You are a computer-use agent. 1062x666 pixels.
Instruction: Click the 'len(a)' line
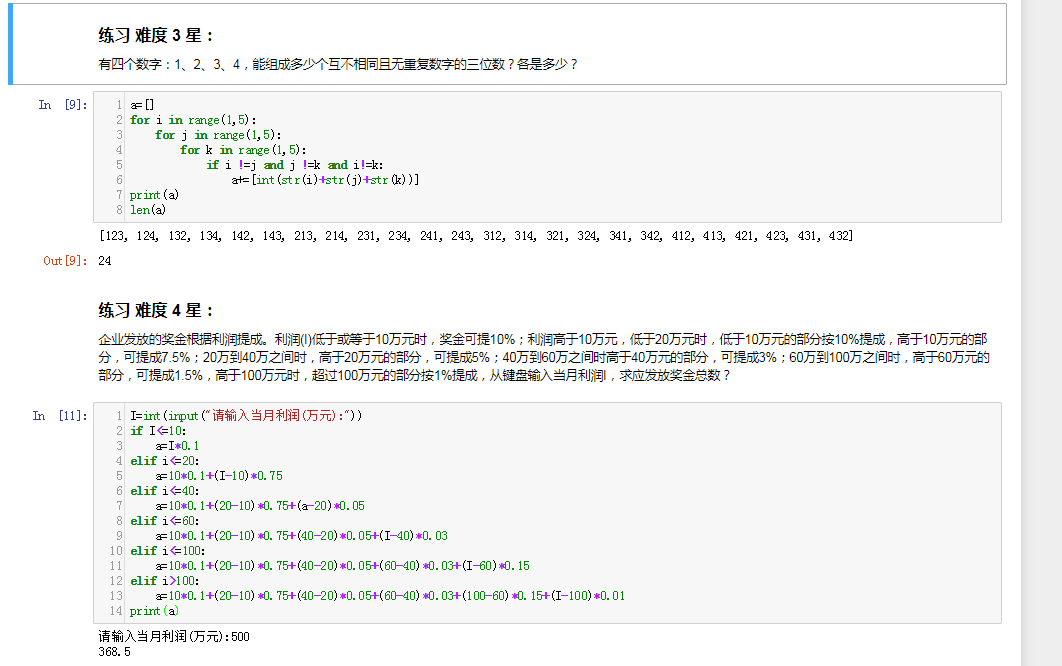coord(148,209)
